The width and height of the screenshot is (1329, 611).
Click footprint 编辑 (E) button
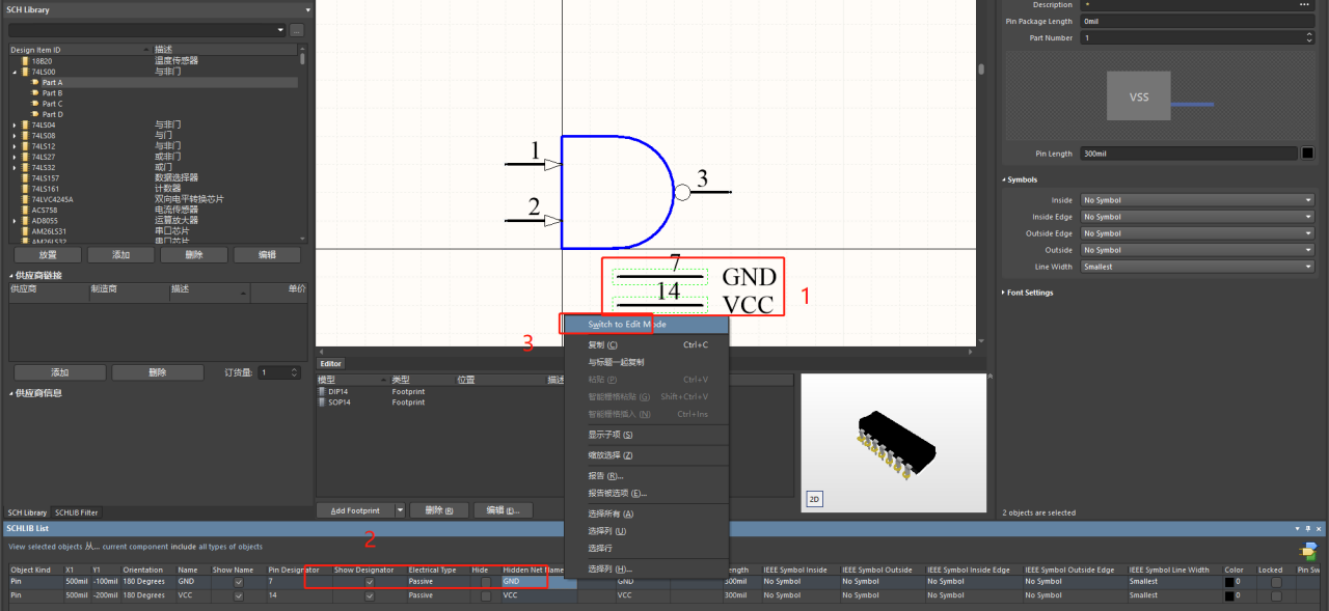[502, 510]
